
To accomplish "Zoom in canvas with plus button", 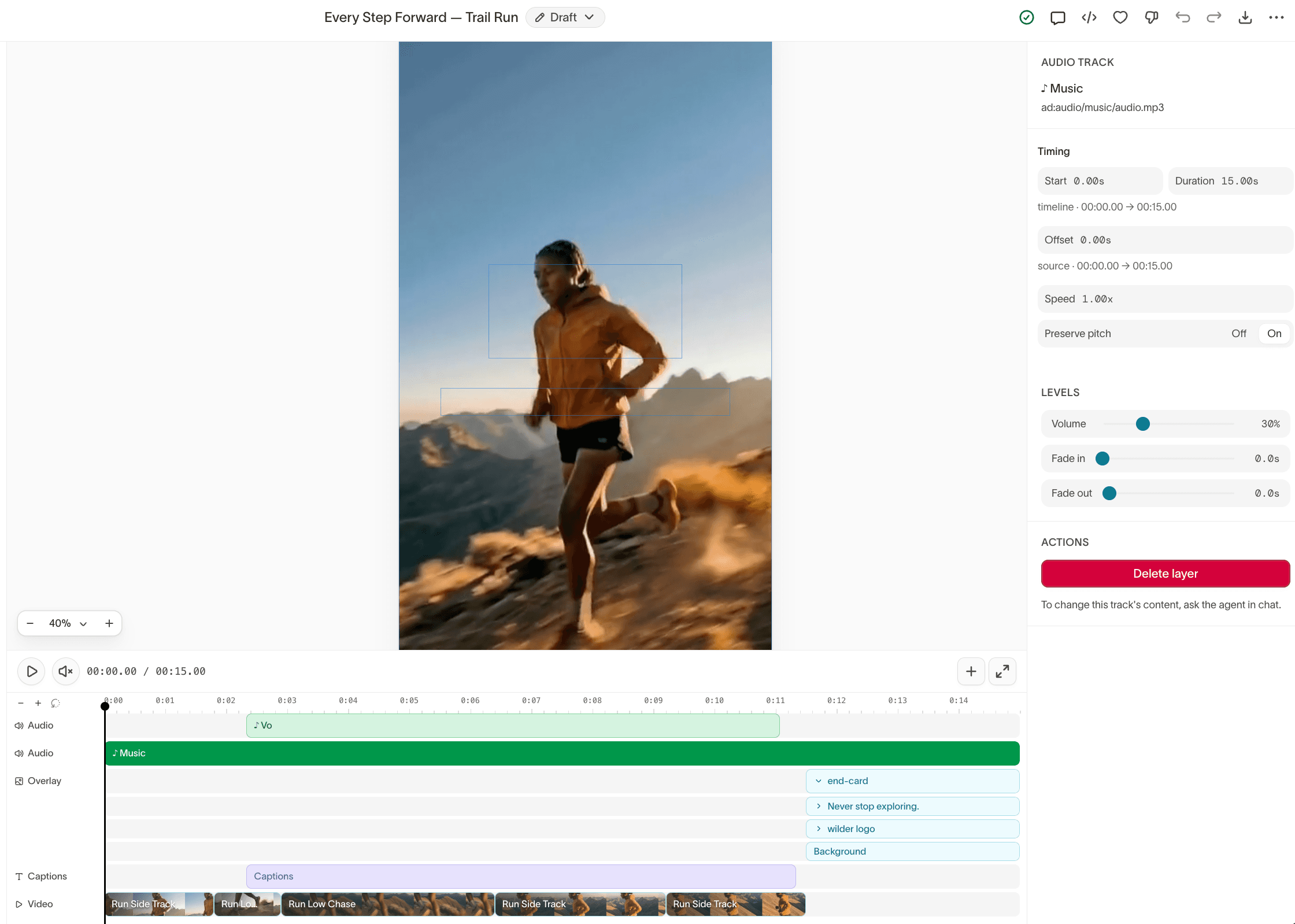I will 109,623.
